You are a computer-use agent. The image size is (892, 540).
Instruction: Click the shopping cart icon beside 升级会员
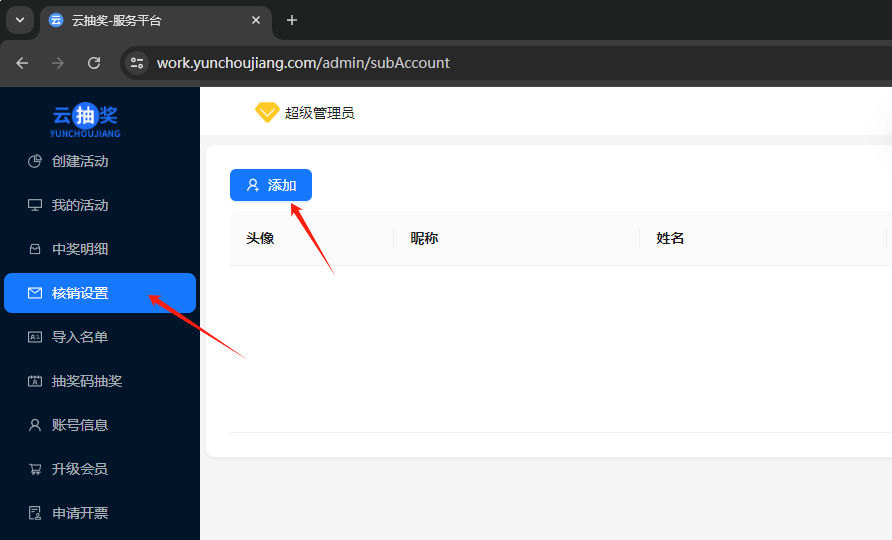[35, 469]
